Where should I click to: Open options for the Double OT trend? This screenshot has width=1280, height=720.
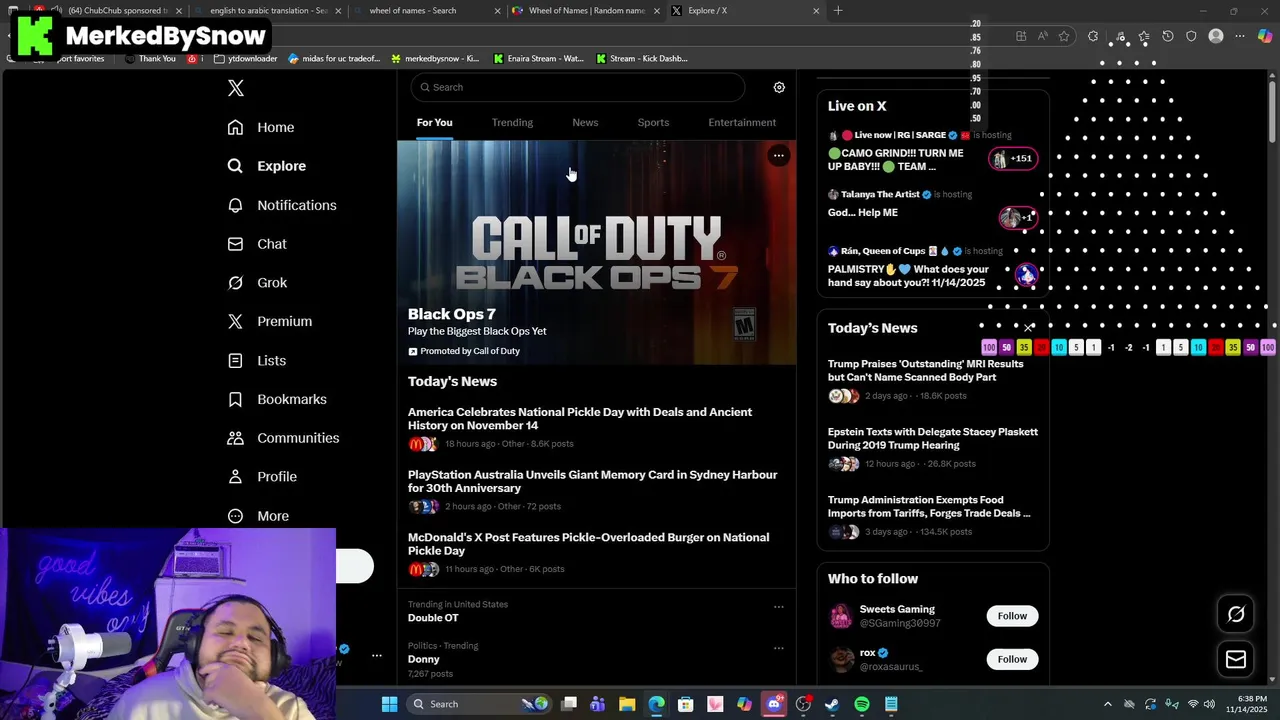pos(778,606)
